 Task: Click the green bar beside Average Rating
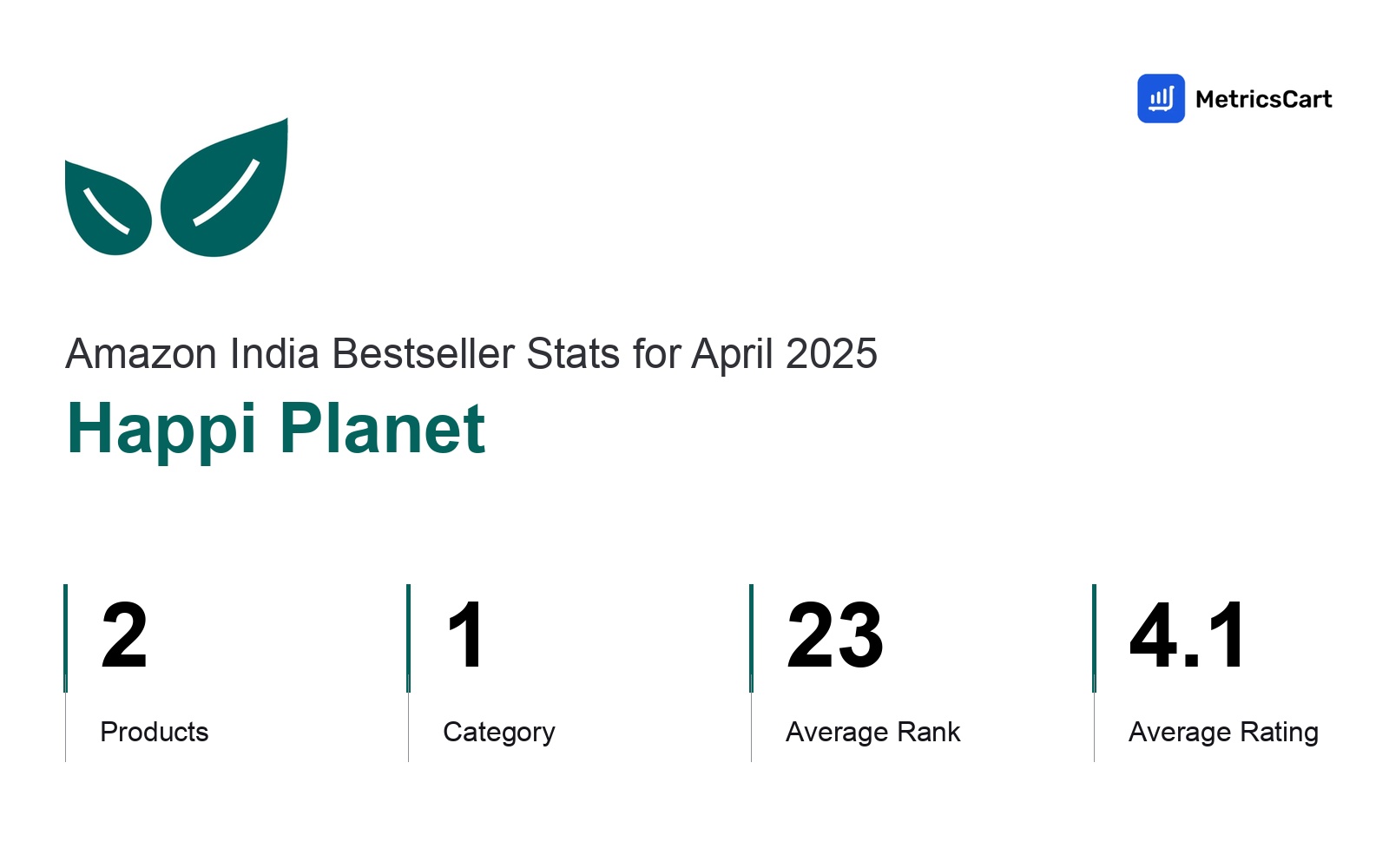point(1094,638)
